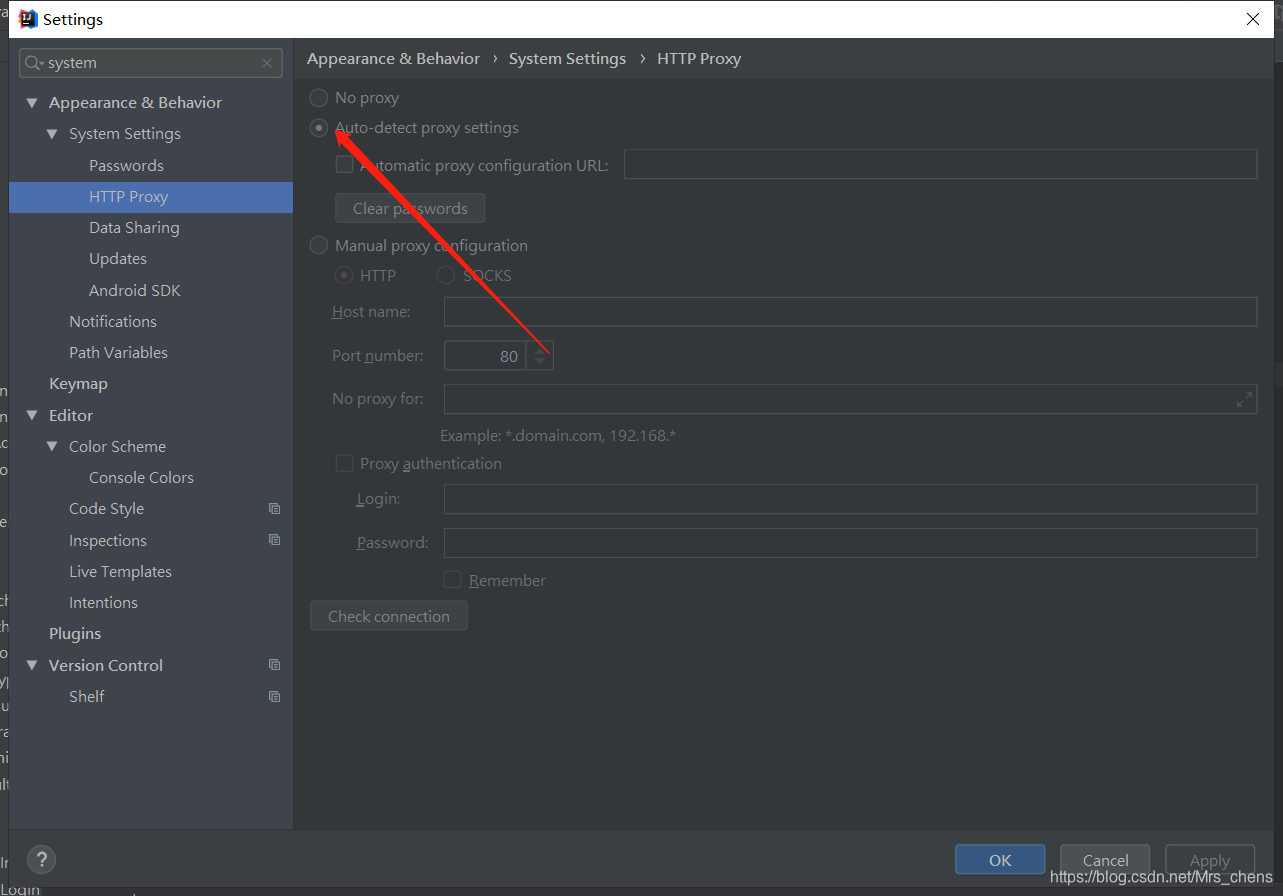Collapse the 'Version Control' tree node
1283x896 pixels.
[x=32, y=665]
